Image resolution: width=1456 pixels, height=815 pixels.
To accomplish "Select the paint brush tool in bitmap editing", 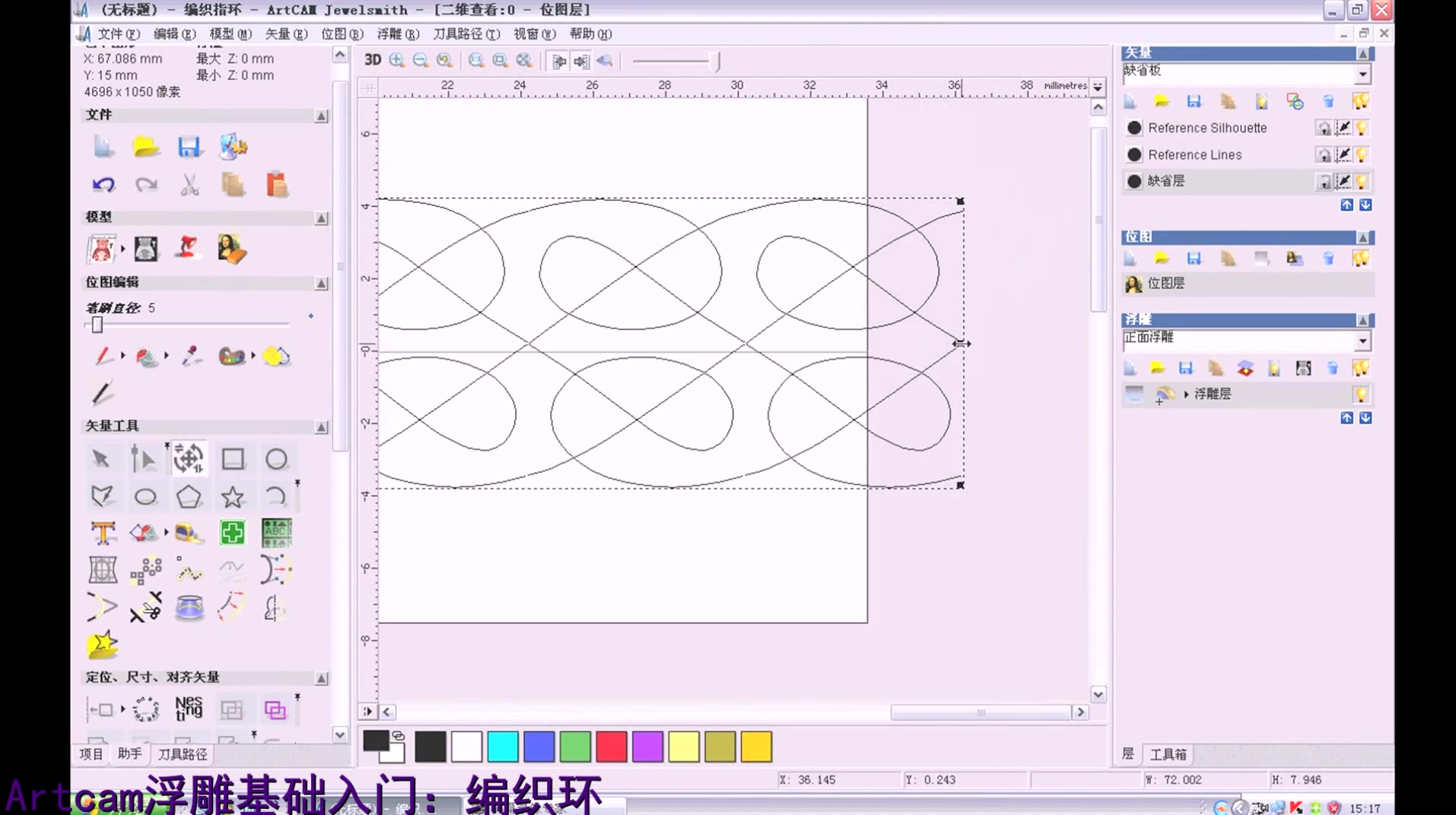I will pos(103,355).
